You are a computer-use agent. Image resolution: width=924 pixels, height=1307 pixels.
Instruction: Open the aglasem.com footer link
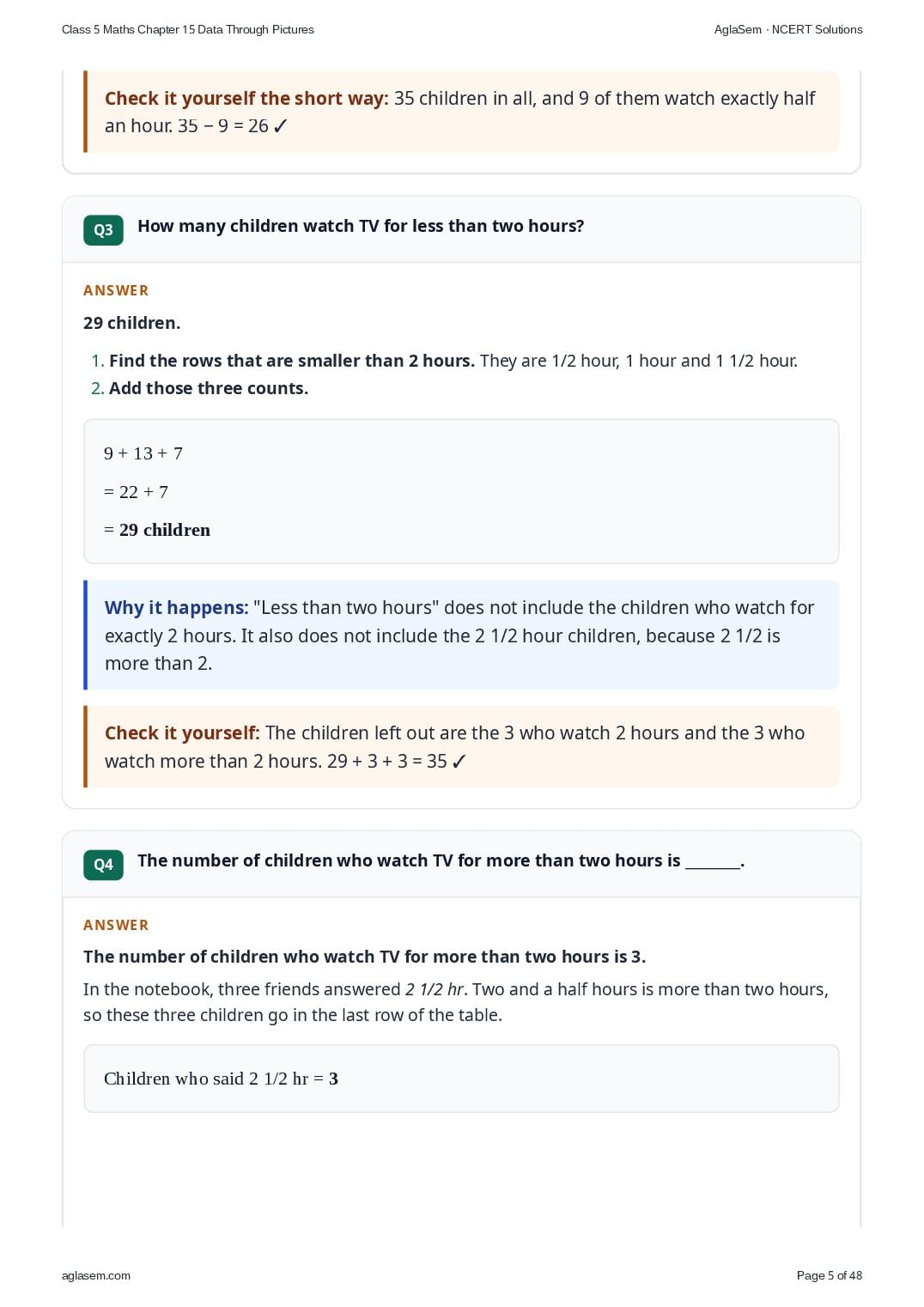pyautogui.click(x=96, y=1275)
